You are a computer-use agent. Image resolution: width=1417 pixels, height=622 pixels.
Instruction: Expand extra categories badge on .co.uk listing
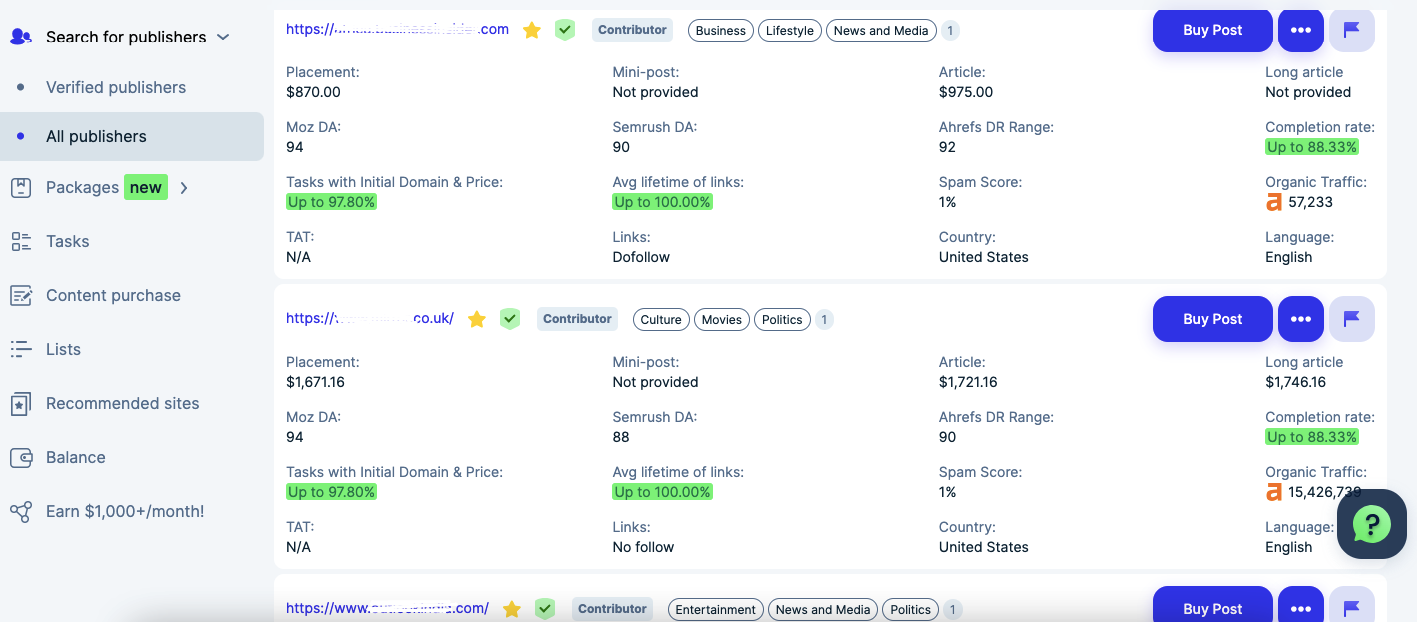(824, 320)
